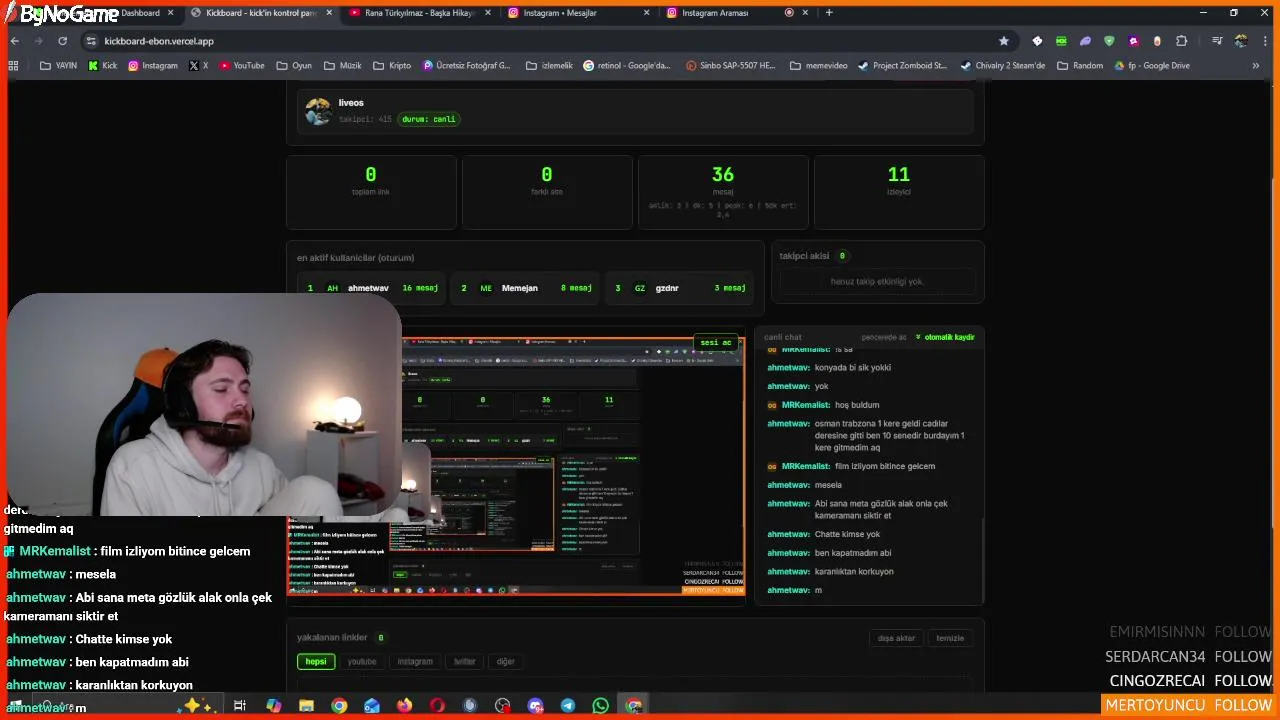The height and width of the screenshot is (720, 1280).
Task: Select active user Memejan with 8 mesaj
Action: point(526,288)
